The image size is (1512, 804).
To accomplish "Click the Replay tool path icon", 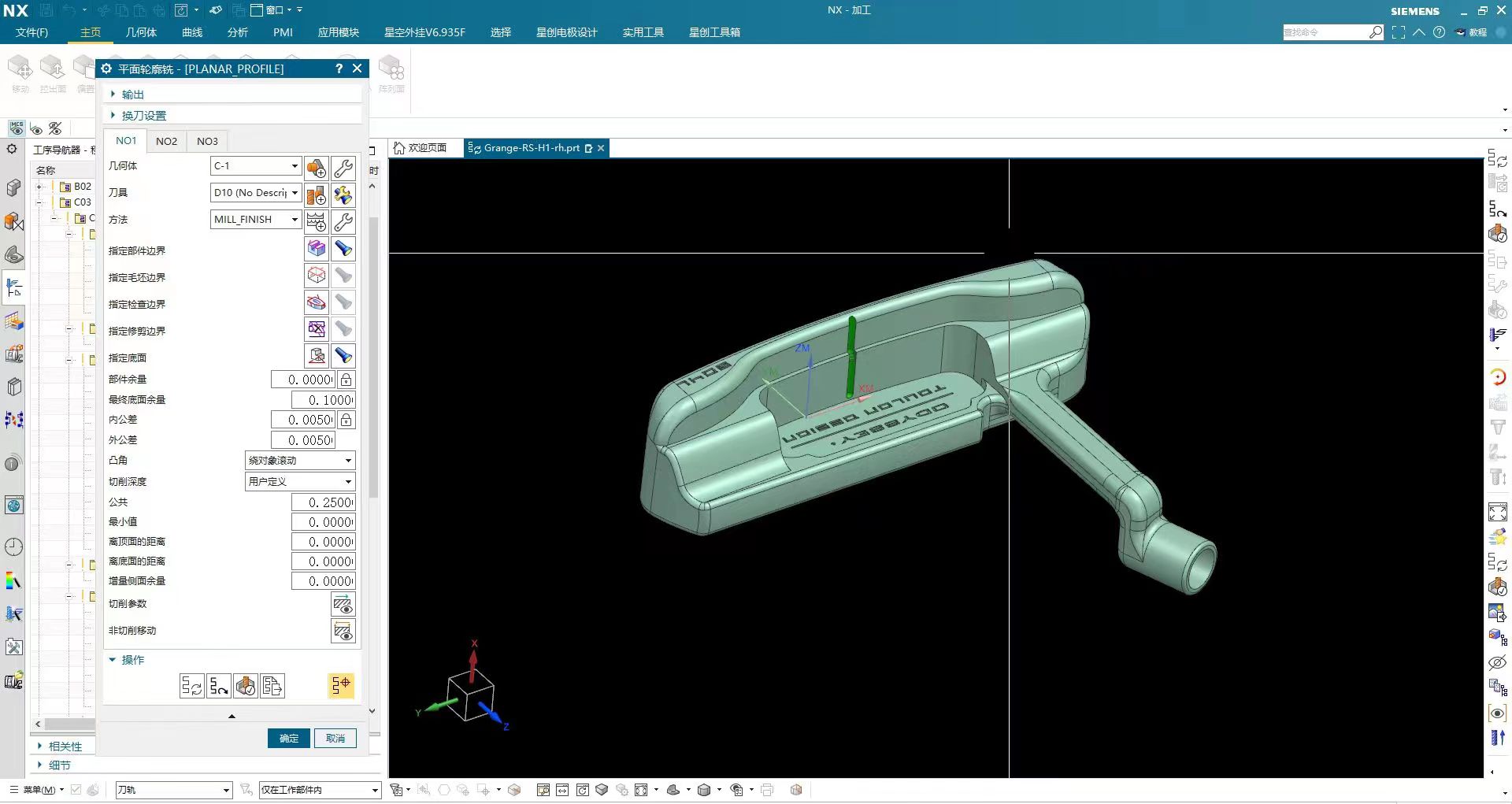I will tap(219, 686).
